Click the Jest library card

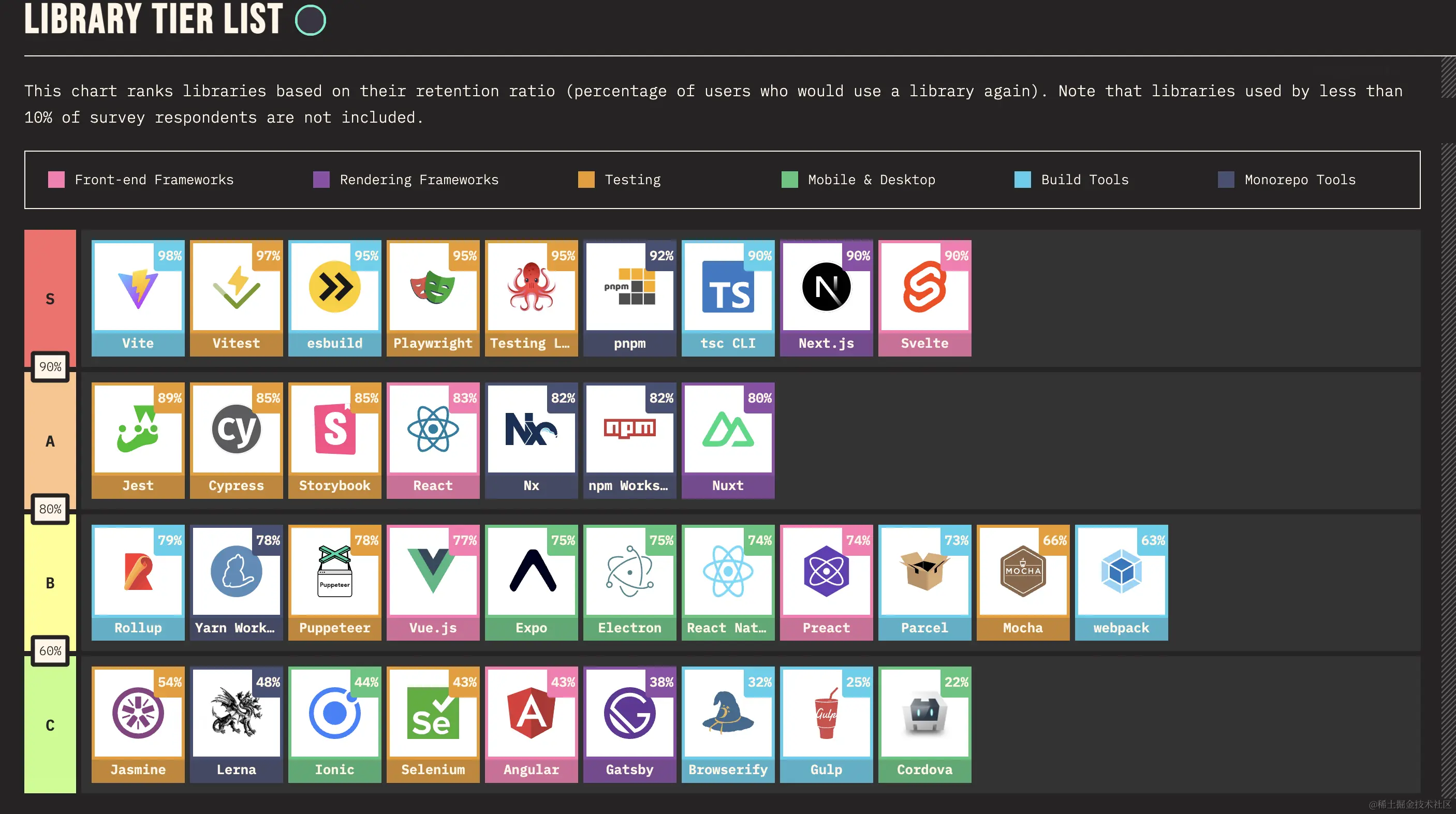click(138, 440)
